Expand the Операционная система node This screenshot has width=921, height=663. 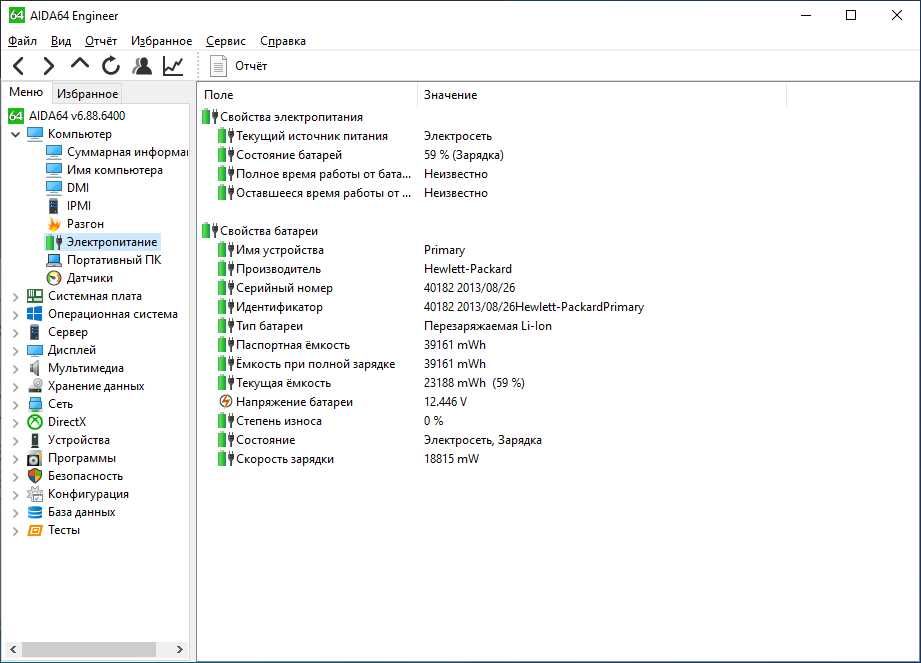[16, 315]
